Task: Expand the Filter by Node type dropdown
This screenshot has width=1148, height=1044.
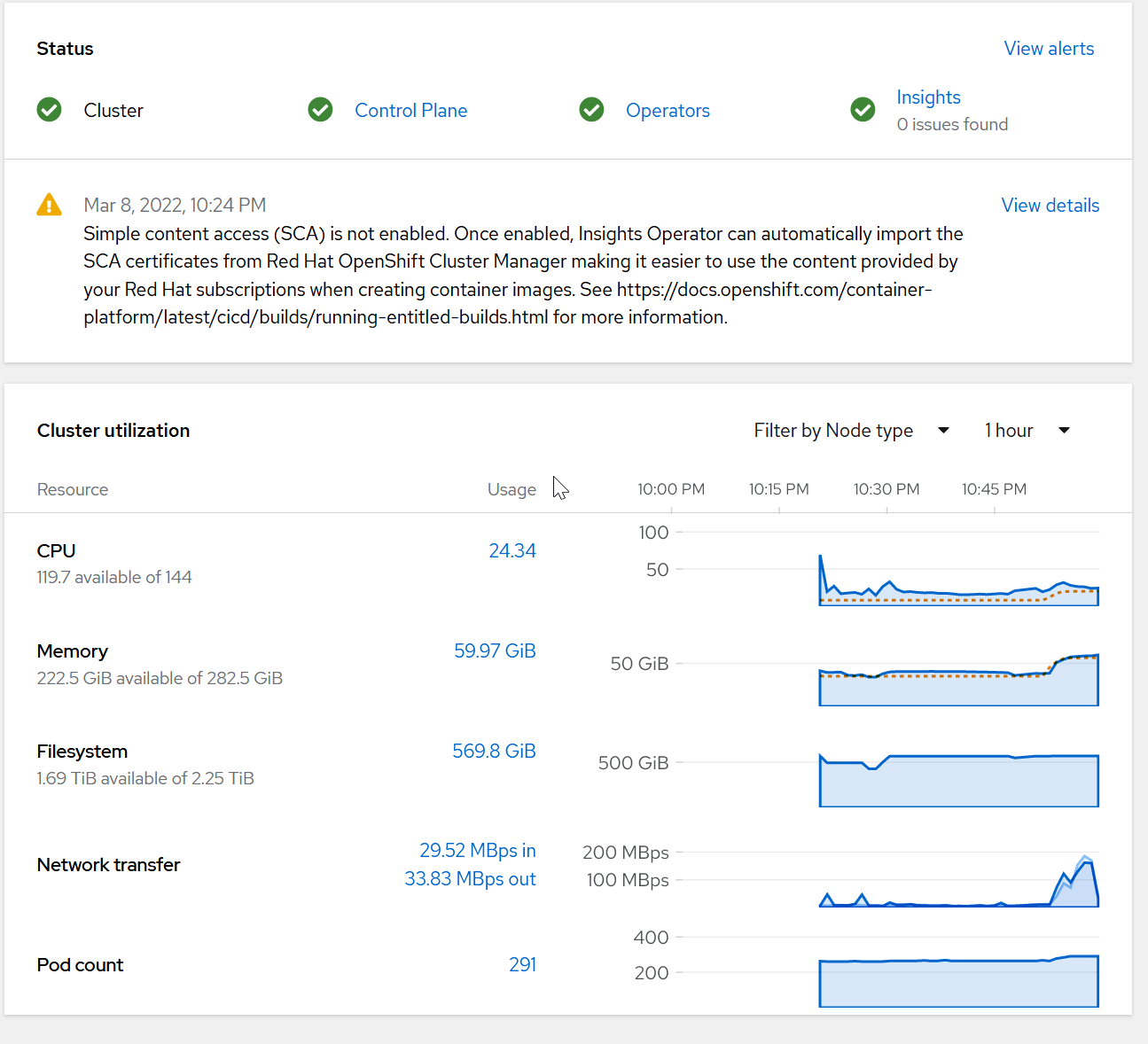Action: click(x=851, y=431)
